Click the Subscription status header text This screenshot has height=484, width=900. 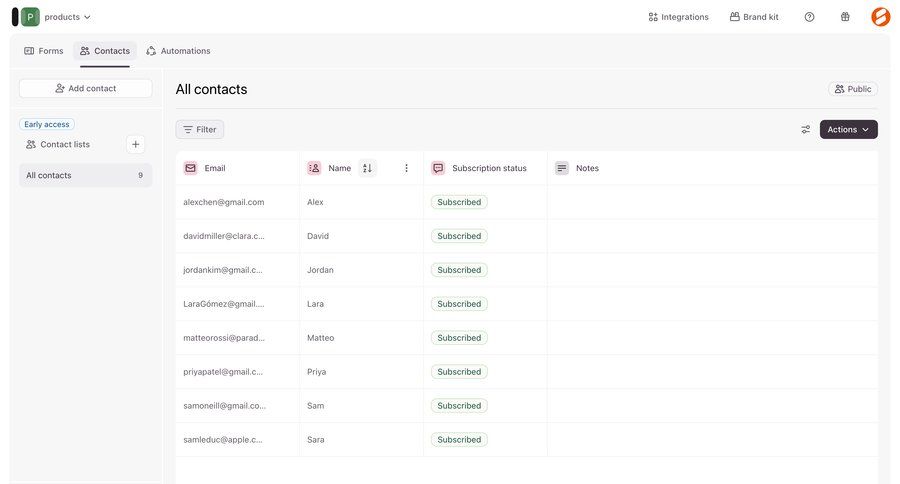[489, 168]
